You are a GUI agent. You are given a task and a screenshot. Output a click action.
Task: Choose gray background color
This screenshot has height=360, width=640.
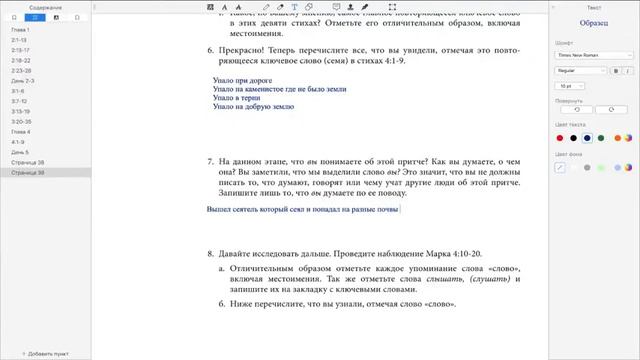(x=587, y=167)
